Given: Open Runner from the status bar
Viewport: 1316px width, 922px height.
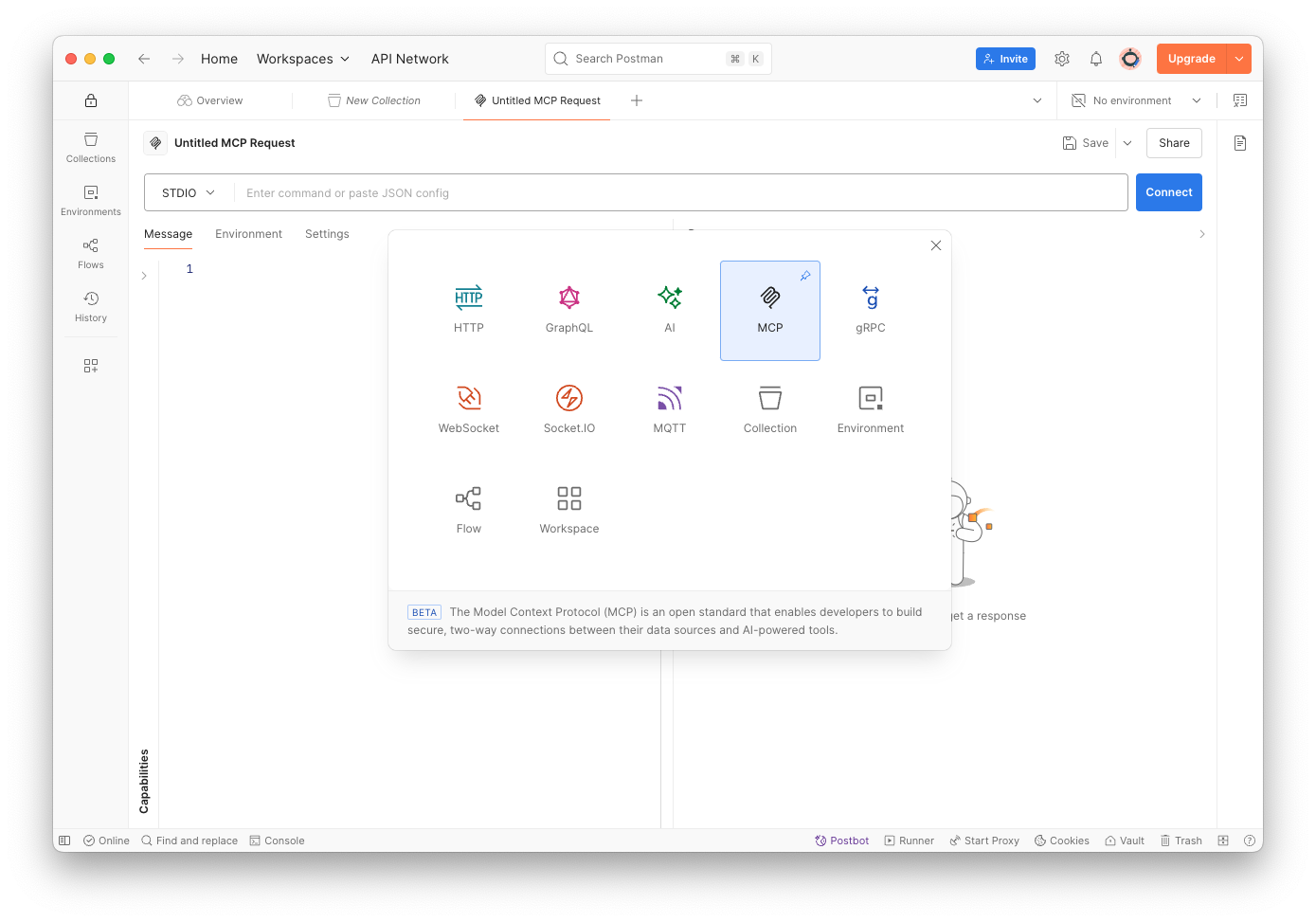Looking at the screenshot, I should click(910, 841).
